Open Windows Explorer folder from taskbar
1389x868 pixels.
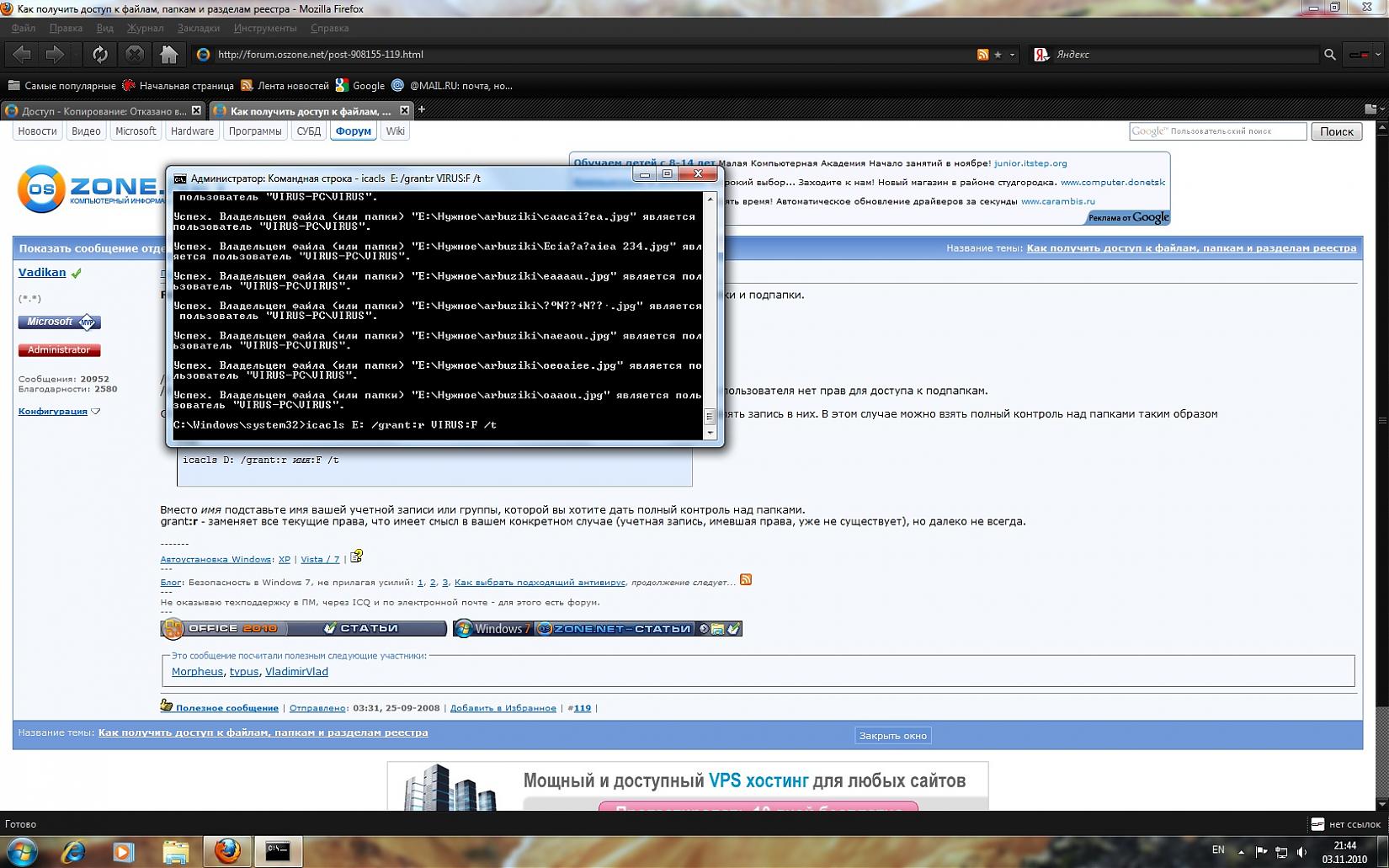click(x=175, y=852)
